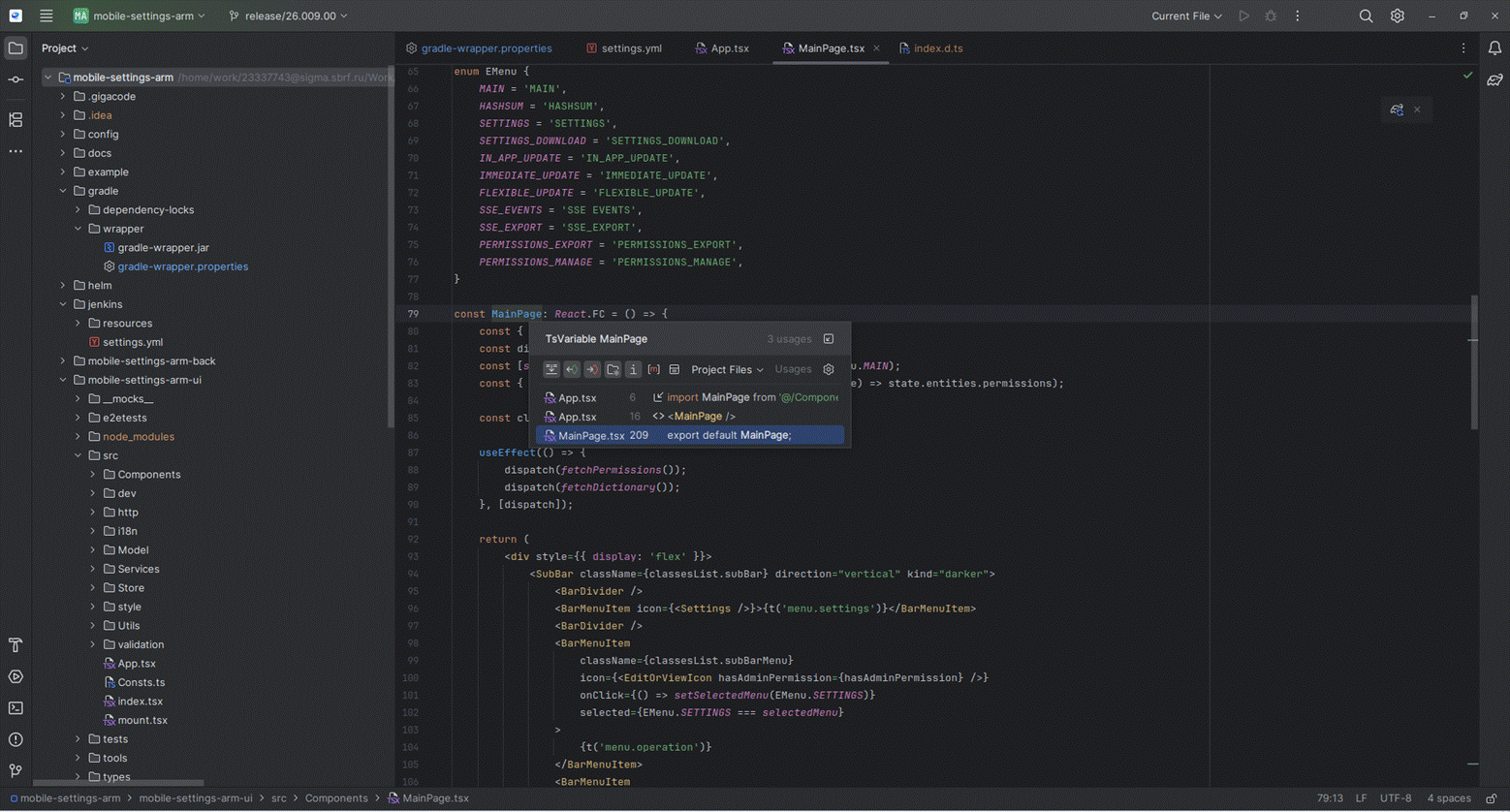Open the Problems tool window icon
Screen dimensions: 1510x812
(x=16, y=739)
